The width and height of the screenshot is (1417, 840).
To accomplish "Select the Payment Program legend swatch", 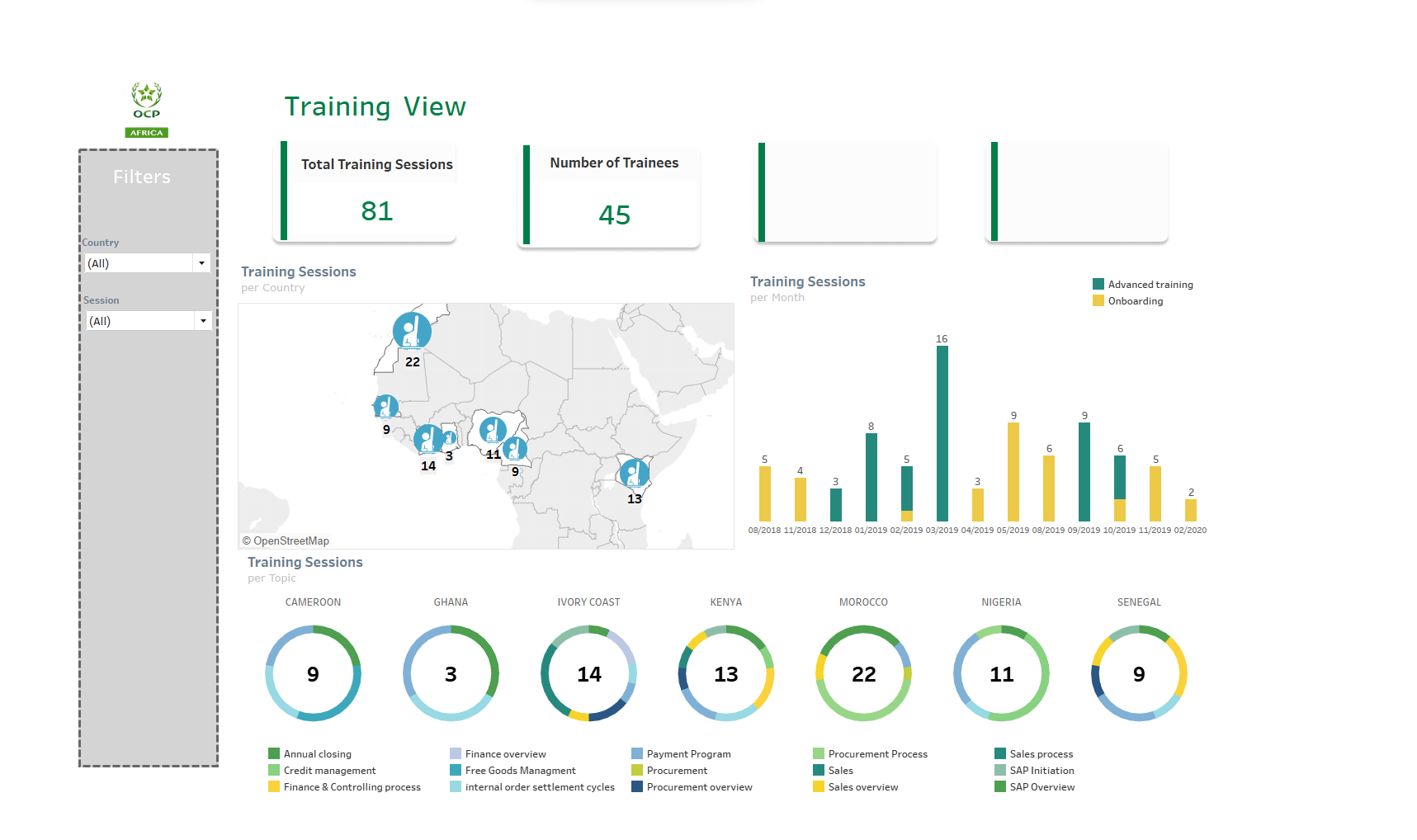I will (637, 753).
